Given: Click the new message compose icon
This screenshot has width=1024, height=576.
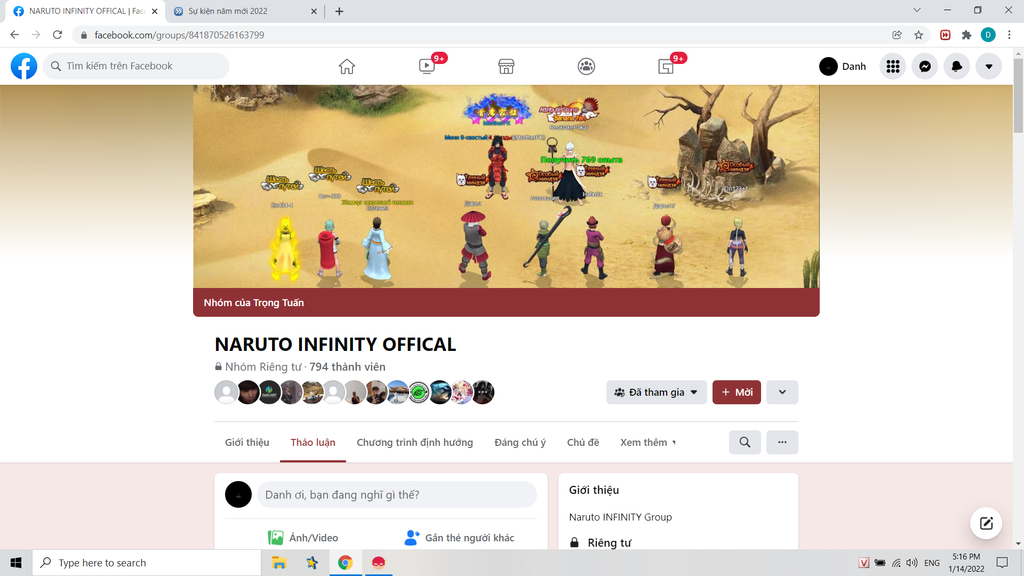Looking at the screenshot, I should click(986, 523).
